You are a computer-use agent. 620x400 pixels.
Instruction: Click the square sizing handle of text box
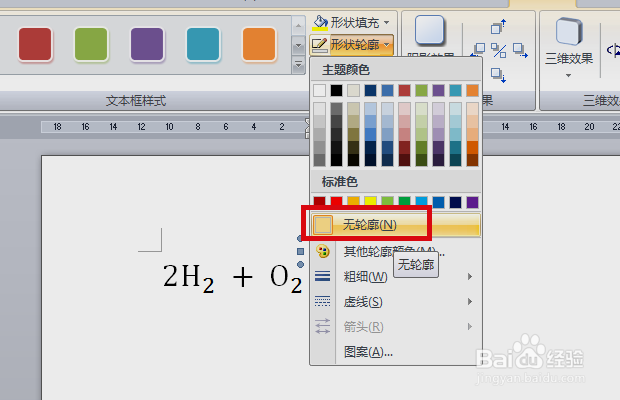(301, 251)
